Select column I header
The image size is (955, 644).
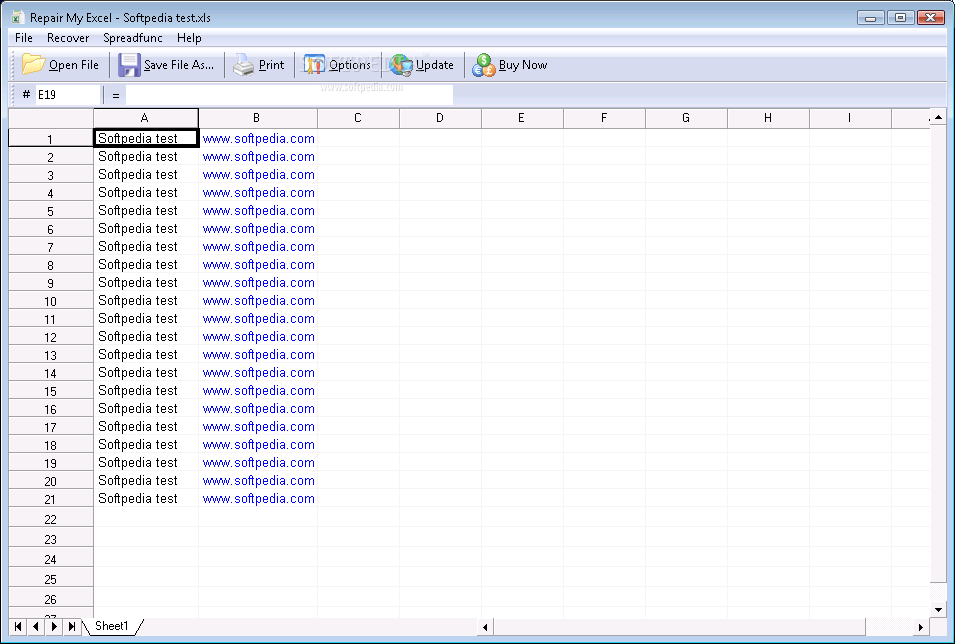(x=850, y=118)
